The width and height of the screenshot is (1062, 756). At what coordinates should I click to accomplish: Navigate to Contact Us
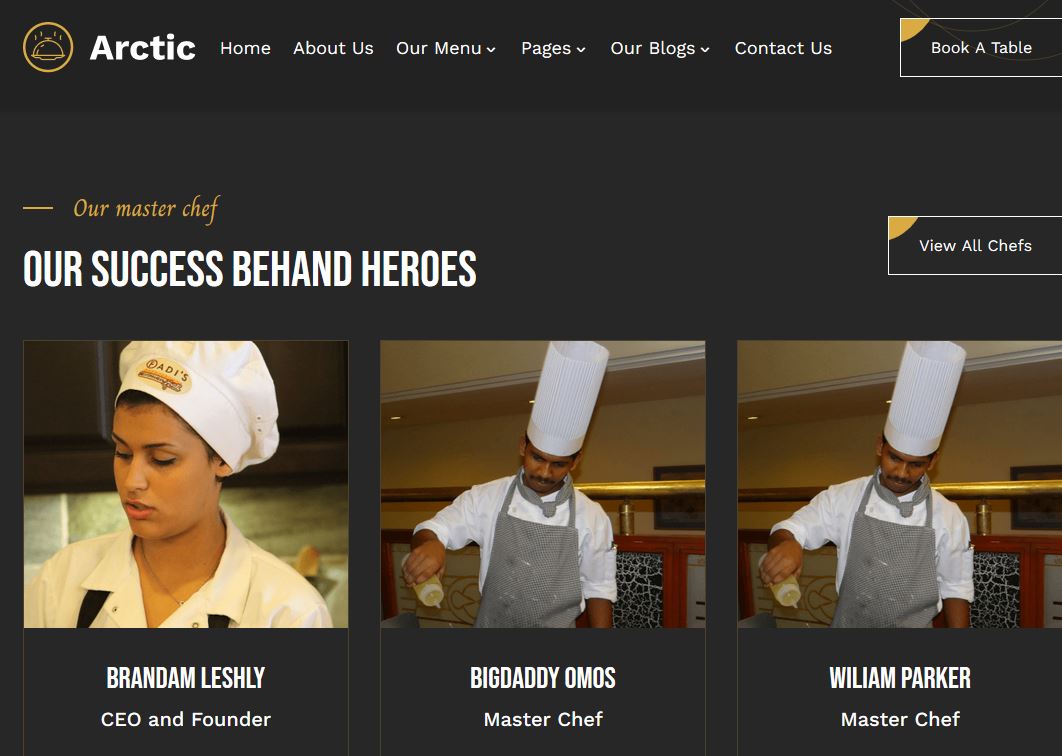click(x=783, y=48)
